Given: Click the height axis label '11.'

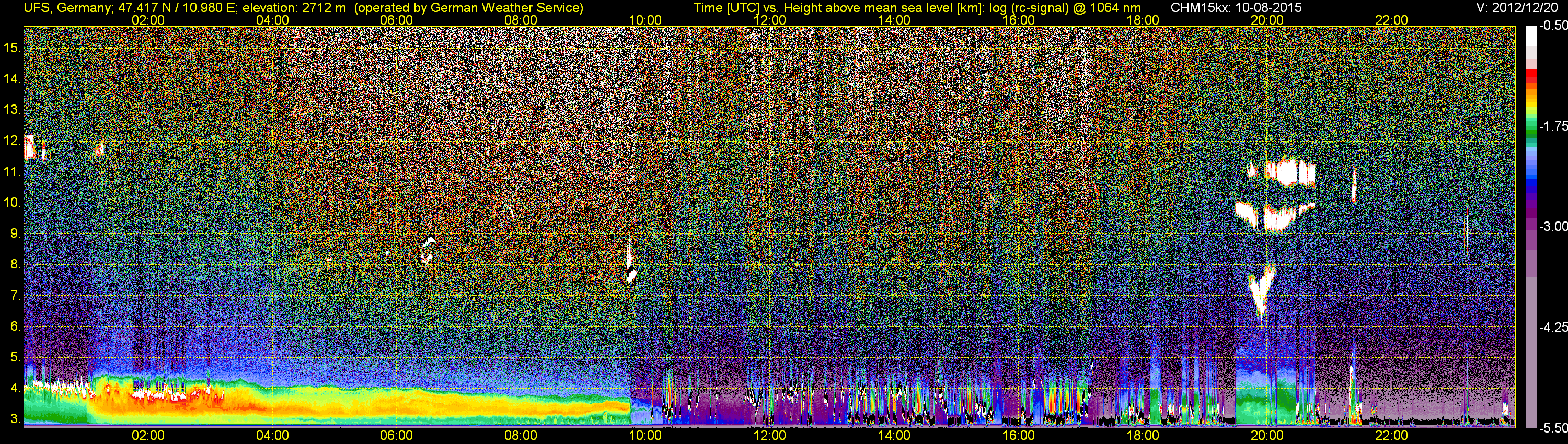Looking at the screenshot, I should click(x=12, y=171).
